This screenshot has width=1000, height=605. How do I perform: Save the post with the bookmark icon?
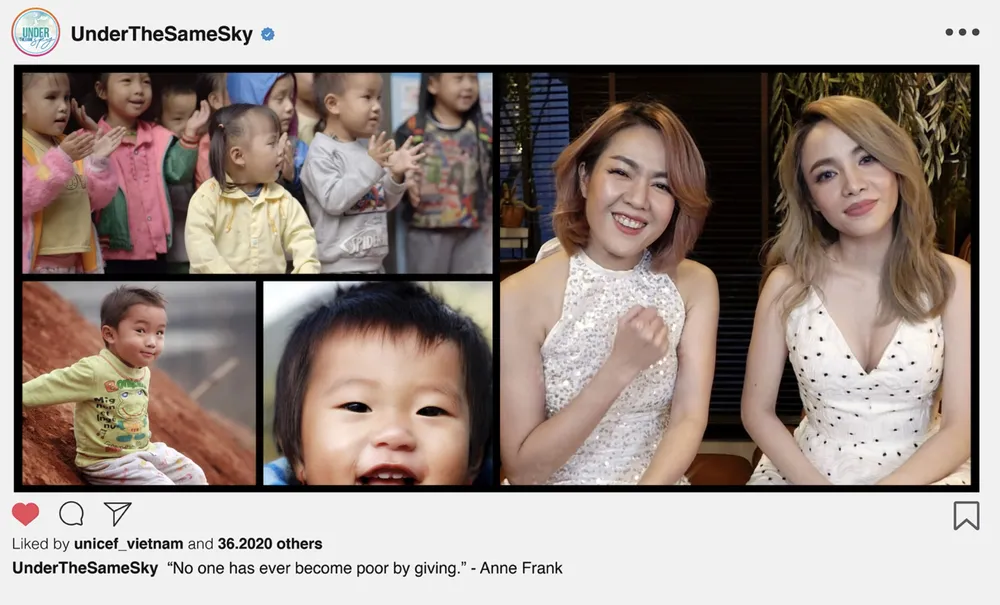tap(966, 515)
